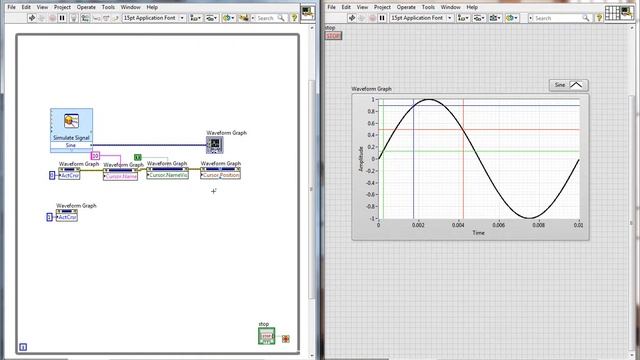Open Help menu in front panel window
The image size is (640, 360).
click(x=472, y=7)
